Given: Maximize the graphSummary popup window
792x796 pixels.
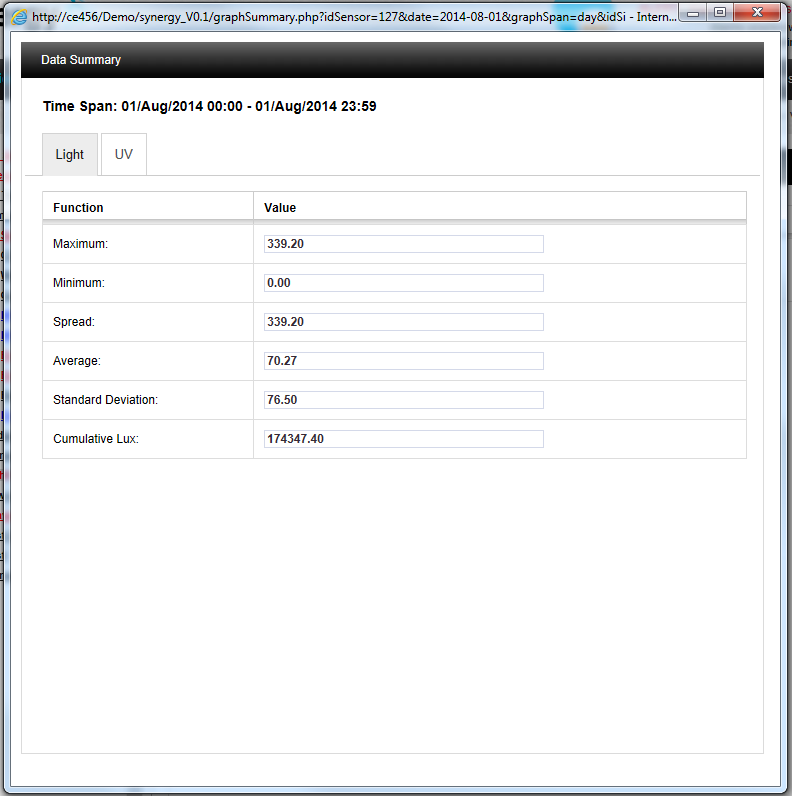Looking at the screenshot, I should click(720, 12).
